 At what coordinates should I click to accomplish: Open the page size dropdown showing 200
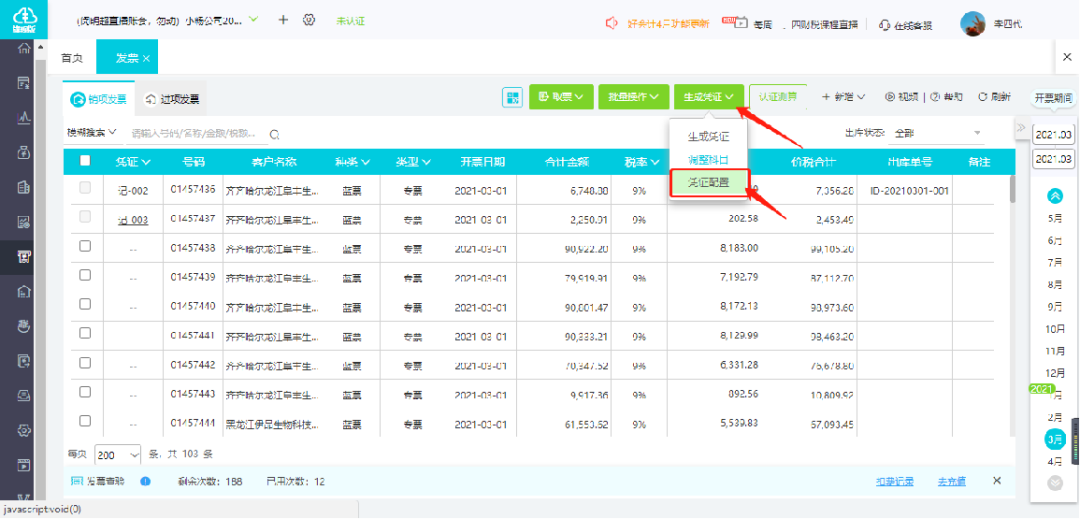point(118,454)
